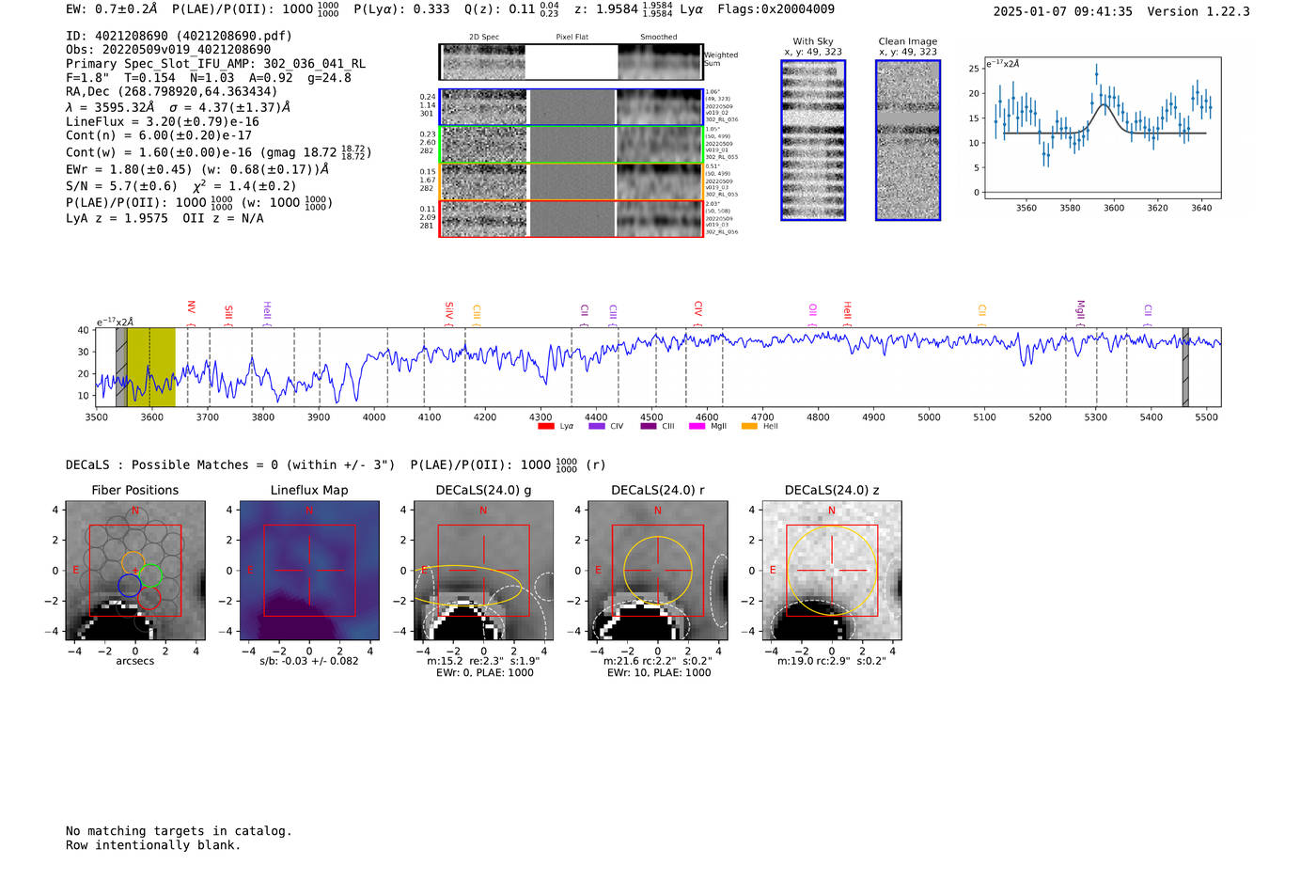Image resolution: width=1316 pixels, height=896 pixels.
Task: Click the Obs: 20220509v019_4021208690 line
Action: (168, 50)
